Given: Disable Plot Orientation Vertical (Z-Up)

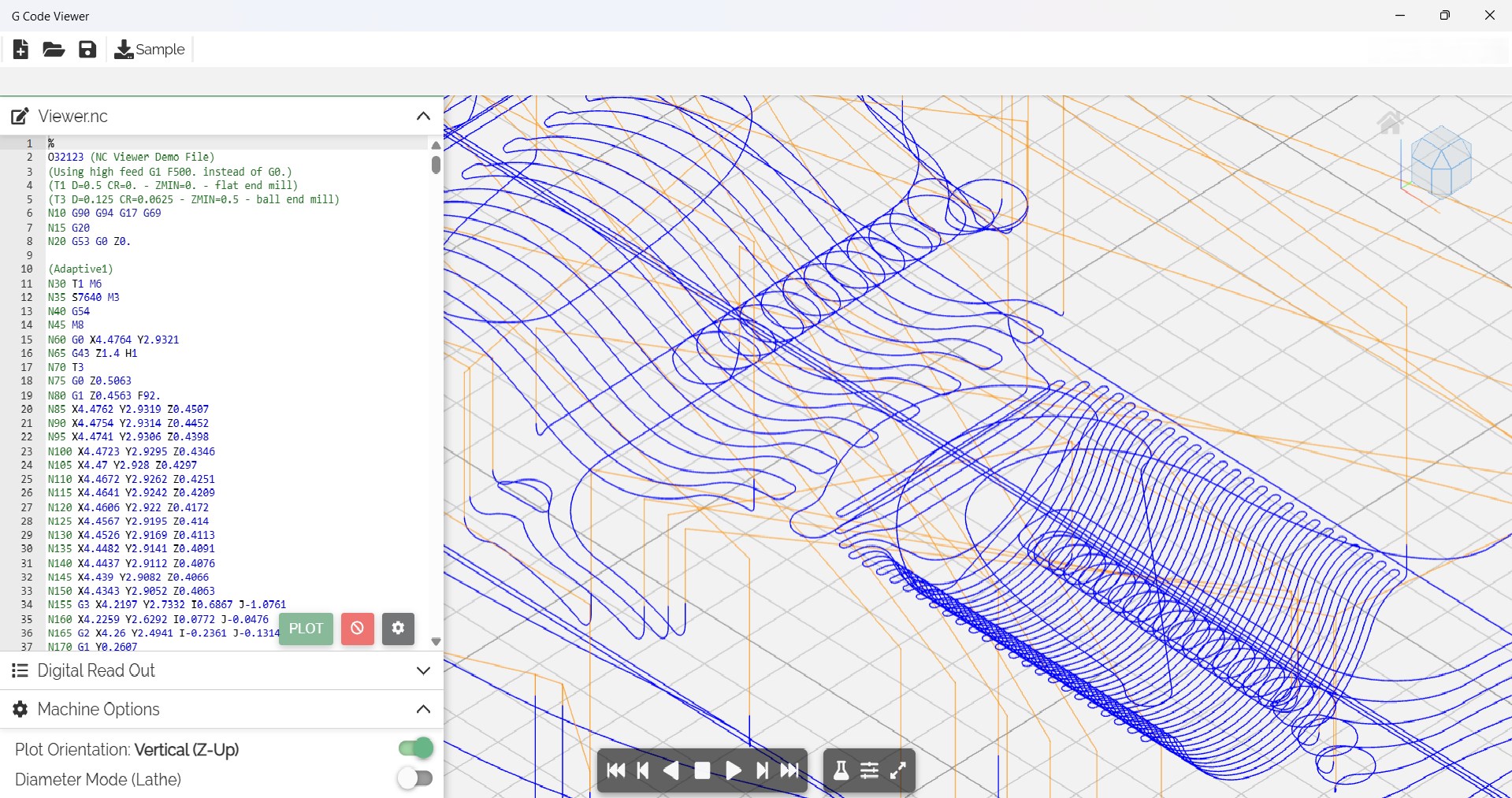Looking at the screenshot, I should 415,748.
